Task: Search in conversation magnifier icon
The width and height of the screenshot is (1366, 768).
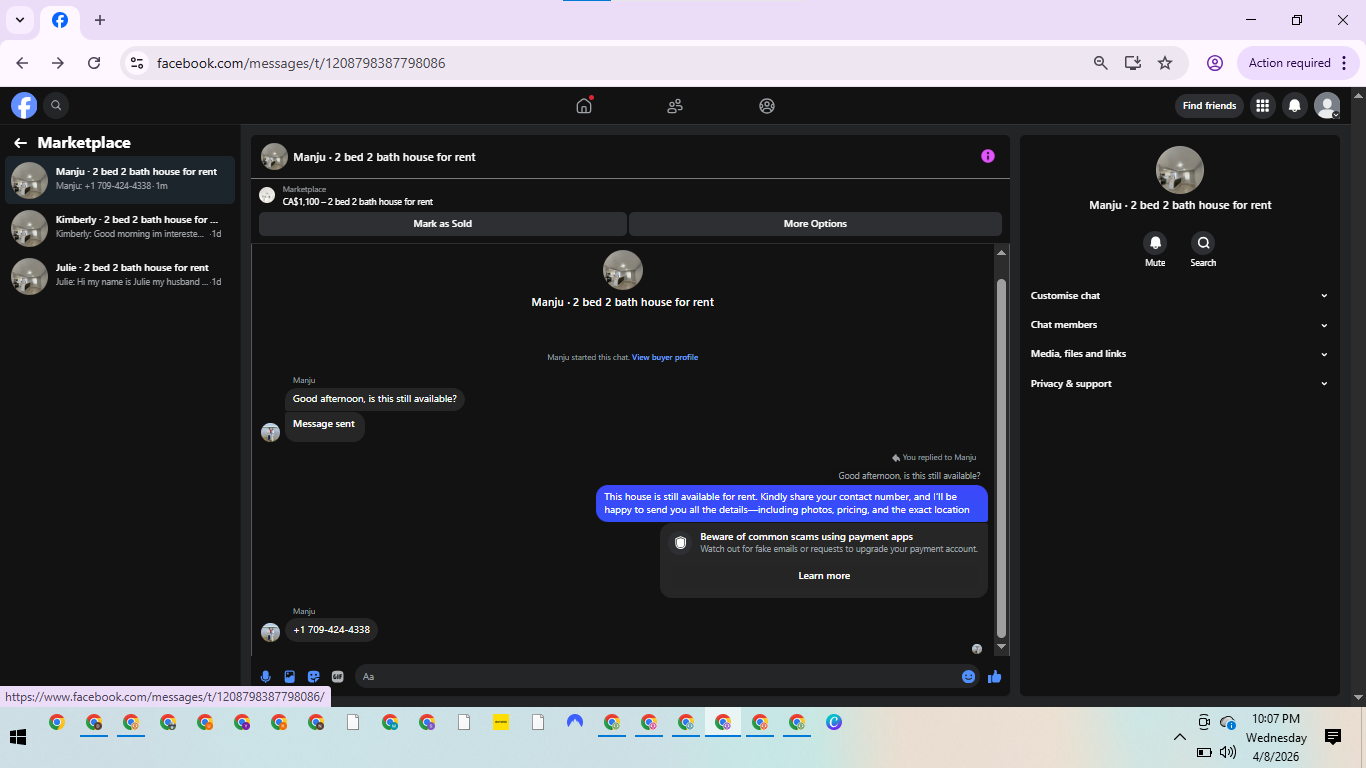Action: 1203,242
